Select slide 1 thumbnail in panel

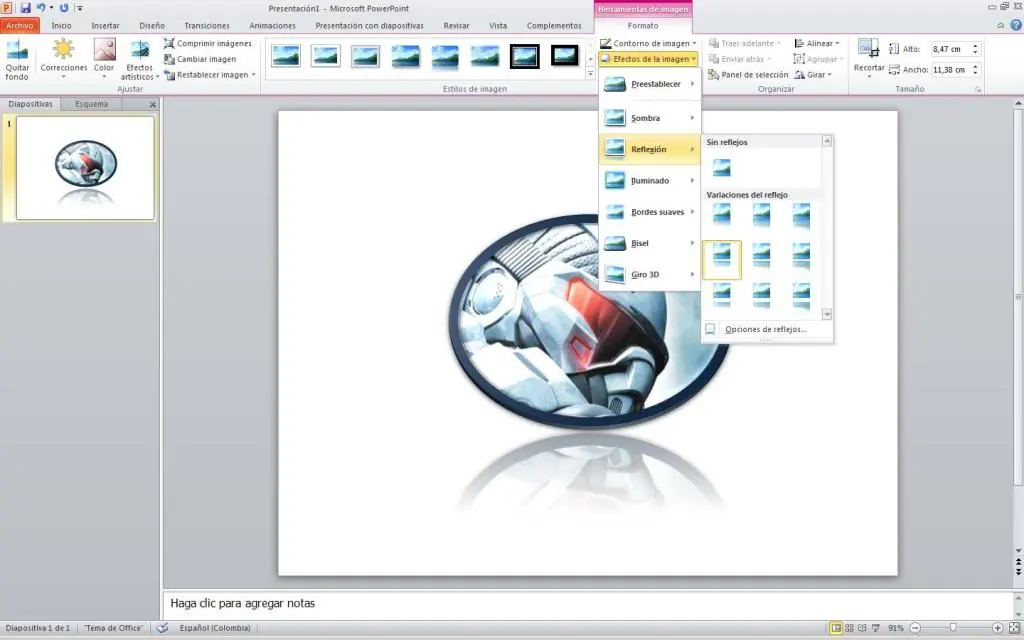pos(85,168)
